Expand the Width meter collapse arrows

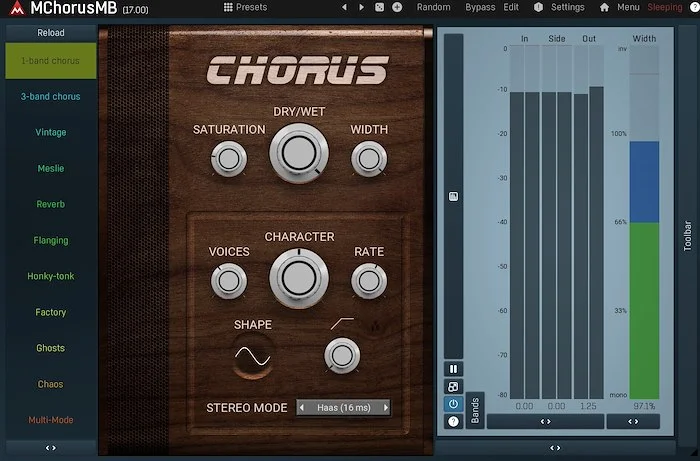pos(633,421)
